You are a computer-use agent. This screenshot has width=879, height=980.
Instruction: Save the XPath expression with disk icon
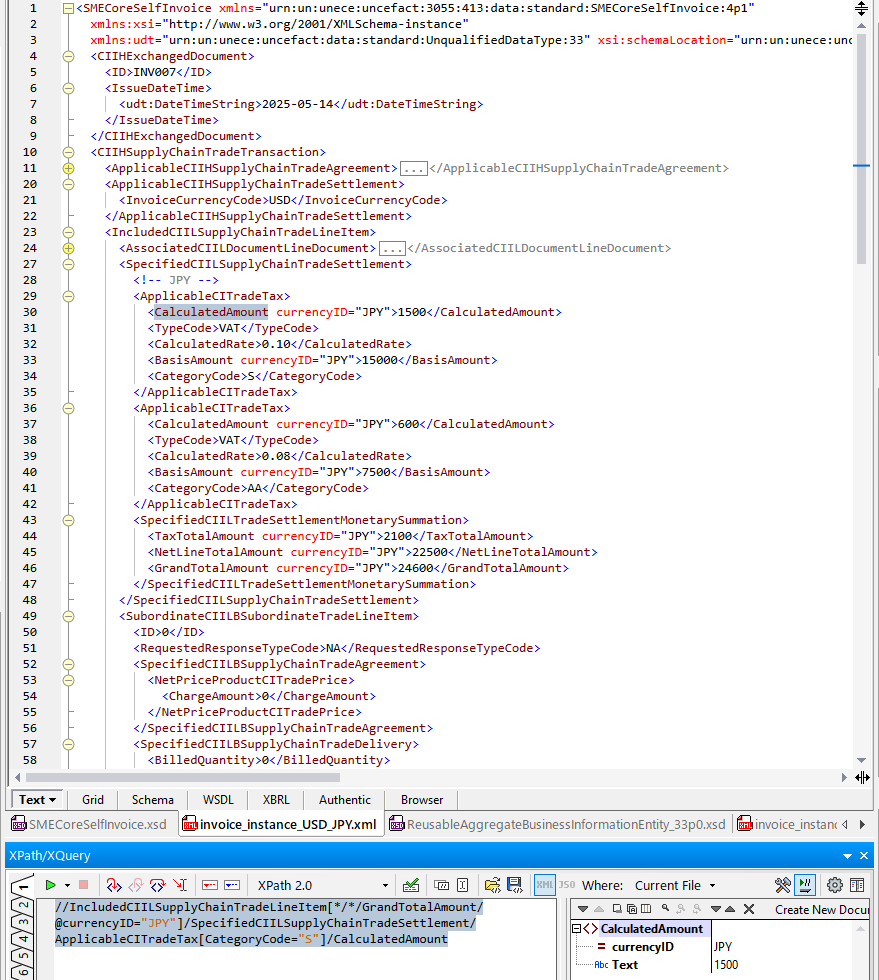click(515, 885)
